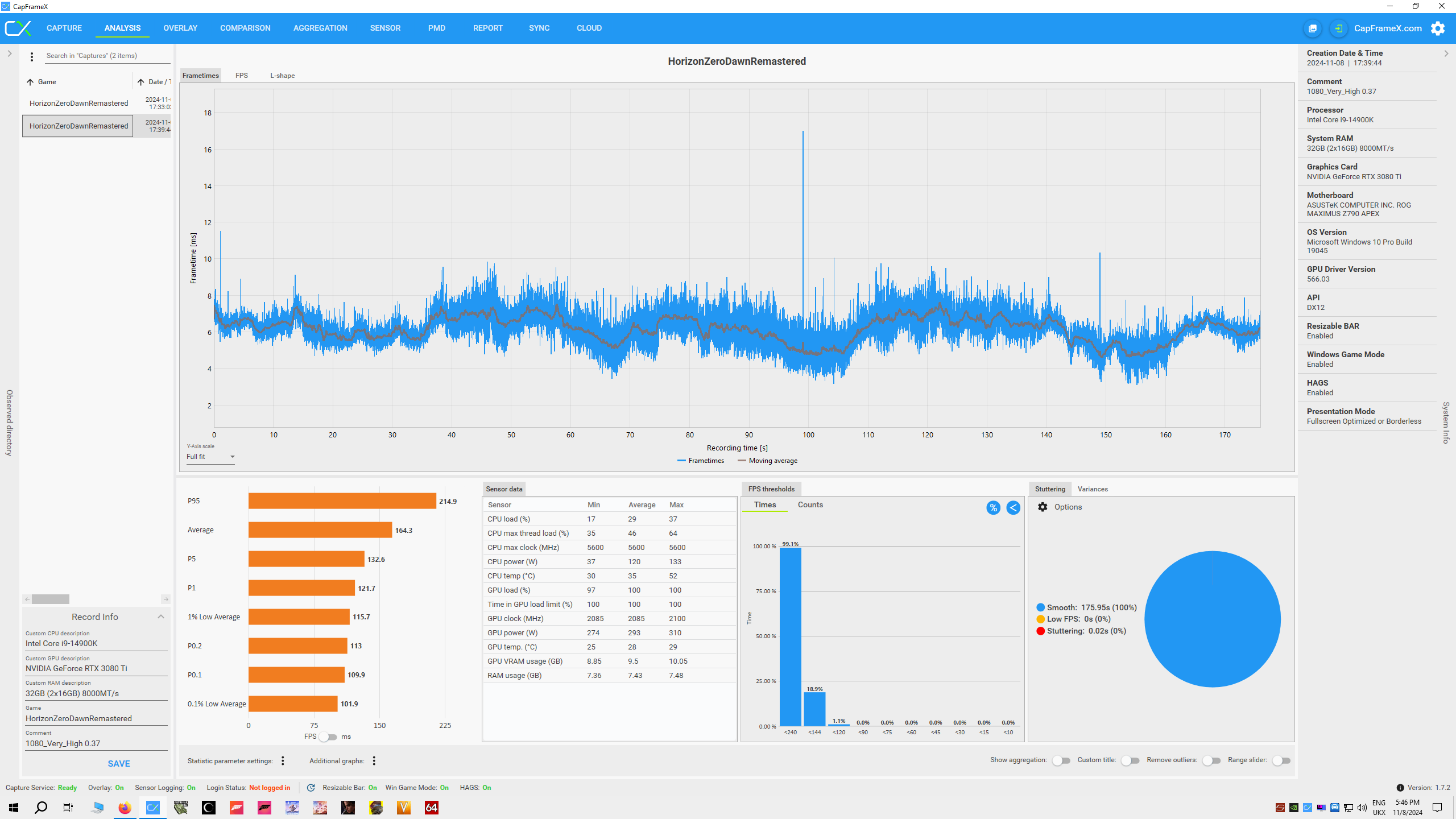Collapse the Record Info section
This screenshot has height=819, width=1456.
(x=160, y=617)
